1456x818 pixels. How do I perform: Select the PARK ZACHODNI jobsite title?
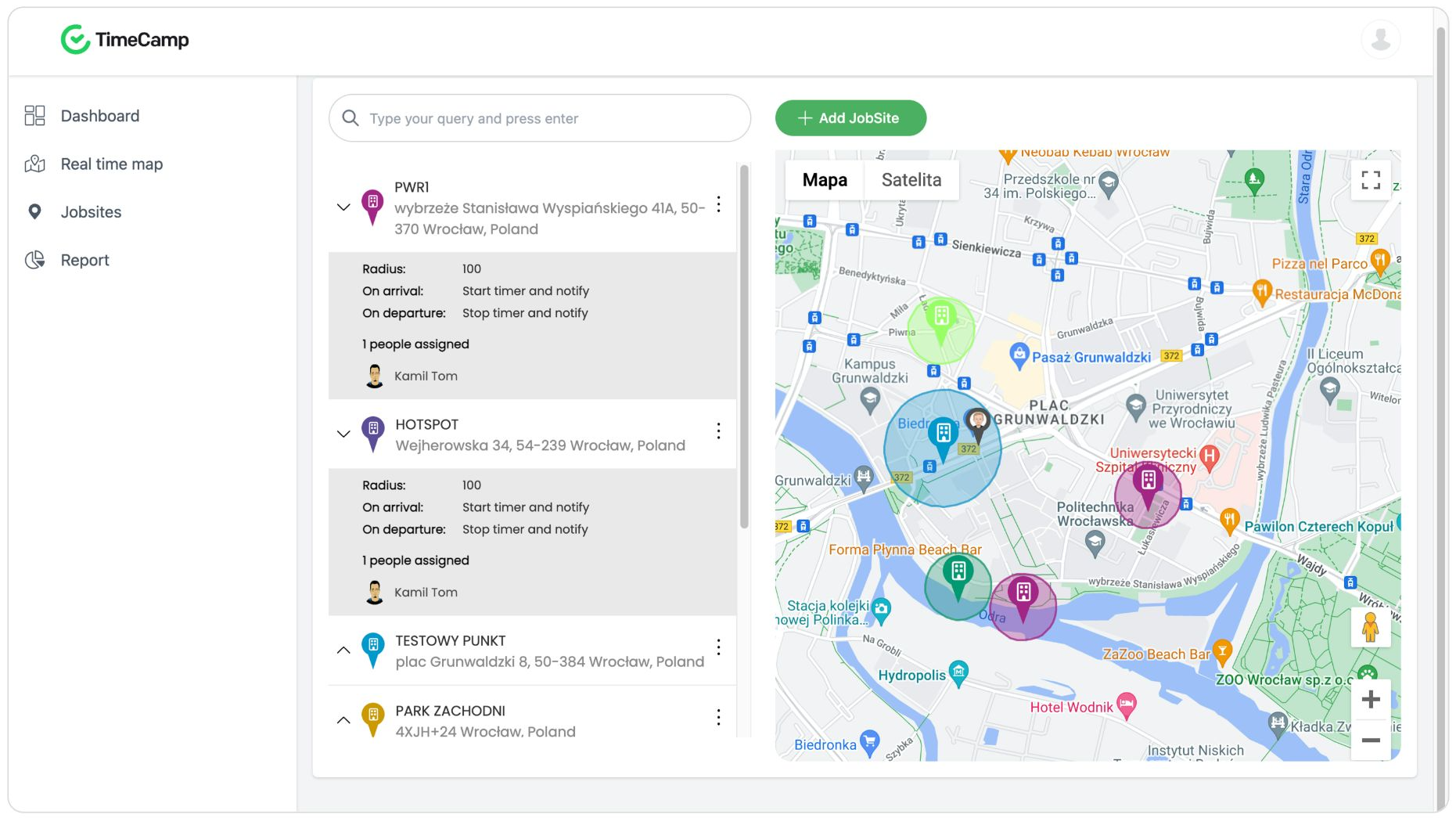pos(450,711)
